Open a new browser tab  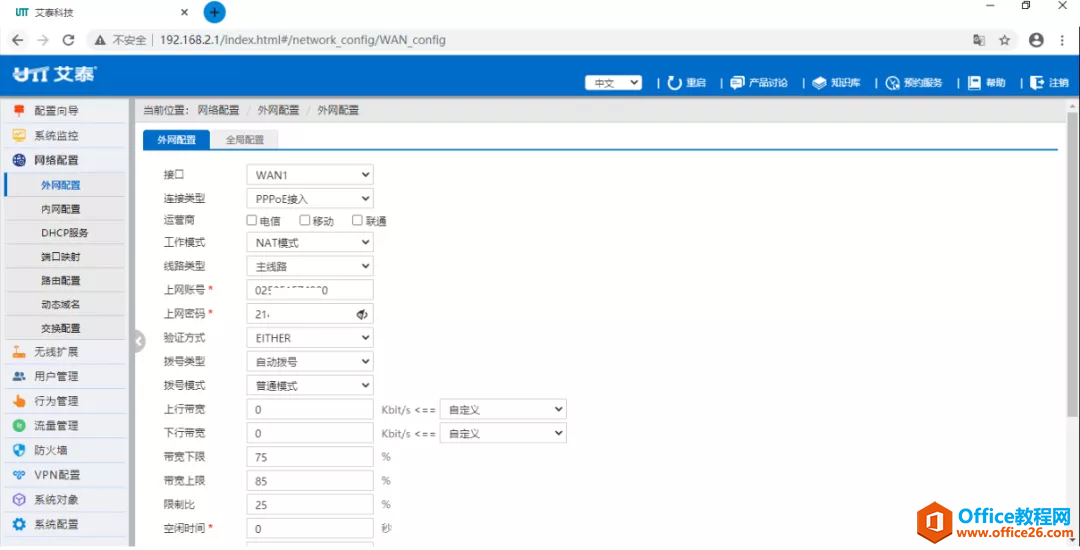point(214,12)
